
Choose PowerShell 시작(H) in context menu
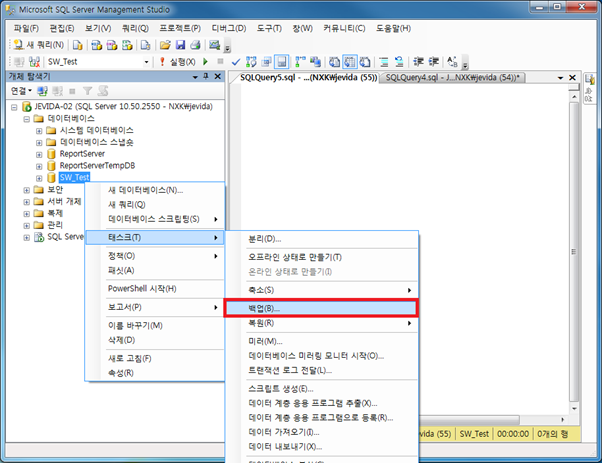click(154, 289)
